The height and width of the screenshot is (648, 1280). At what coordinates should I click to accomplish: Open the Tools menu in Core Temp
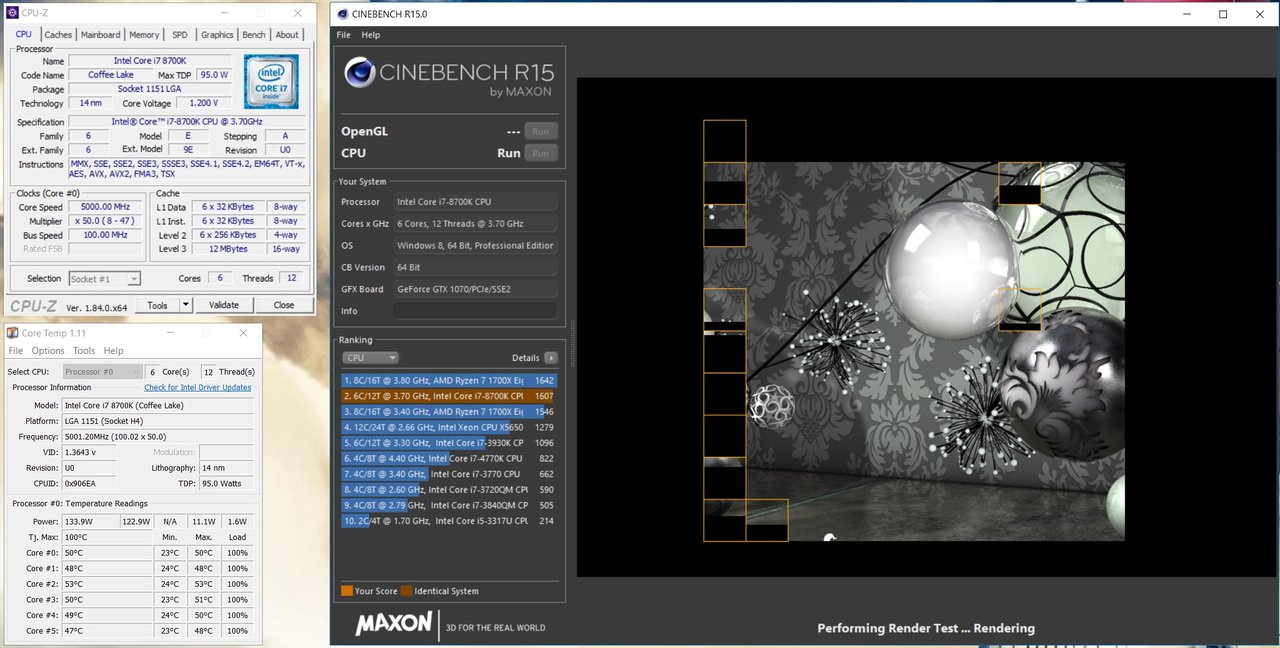84,351
